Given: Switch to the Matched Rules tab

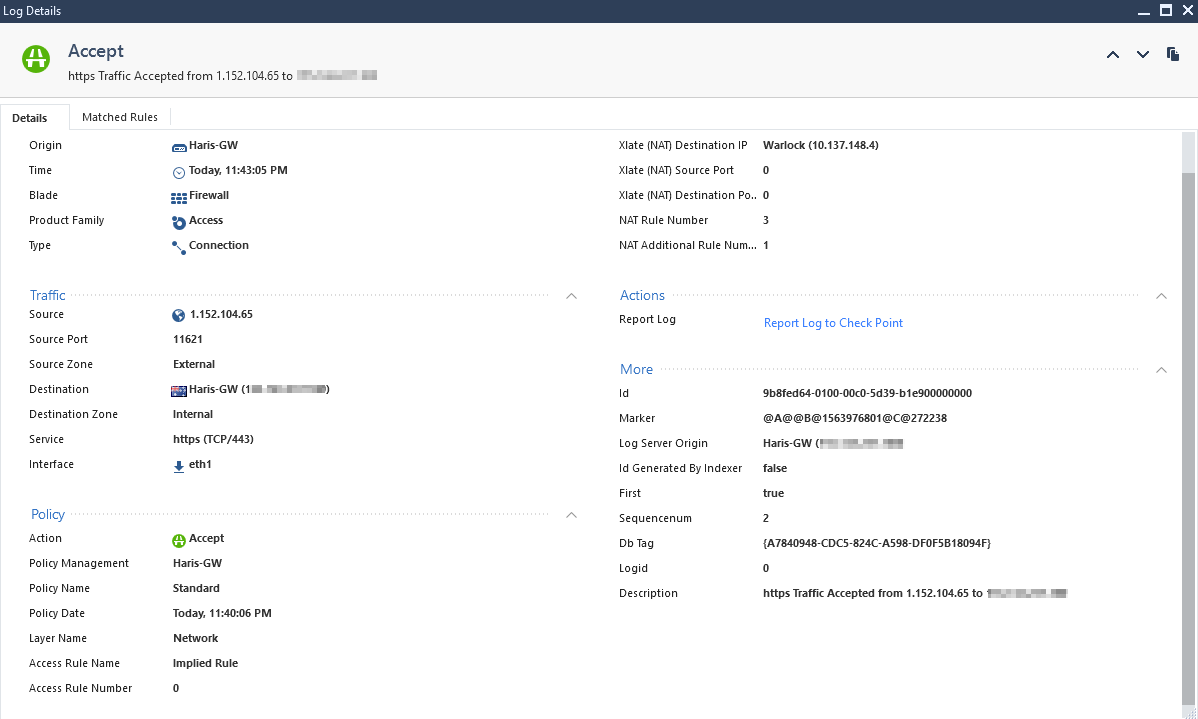Looking at the screenshot, I should coord(120,117).
